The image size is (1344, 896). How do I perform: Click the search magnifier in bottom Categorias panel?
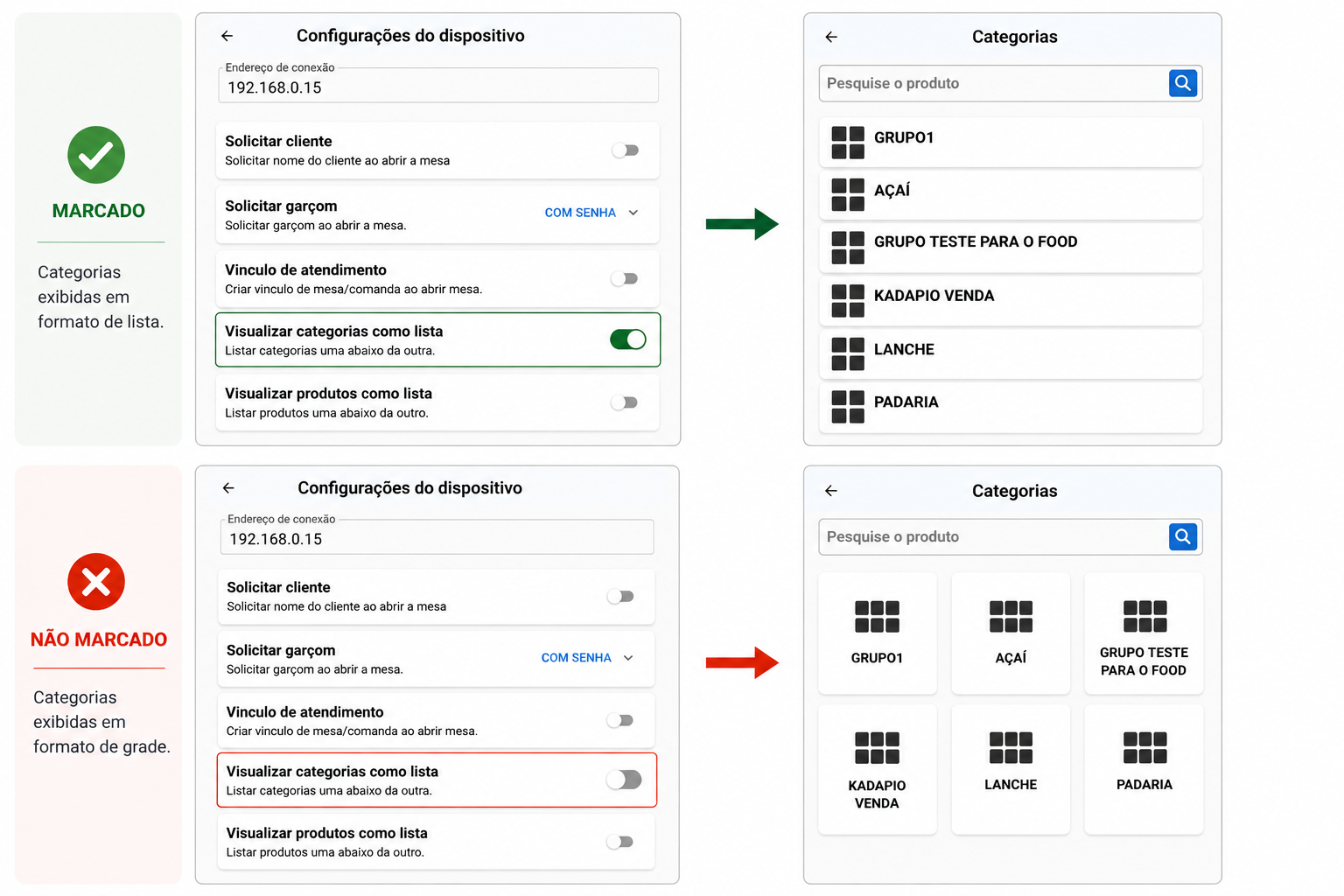[x=1182, y=536]
